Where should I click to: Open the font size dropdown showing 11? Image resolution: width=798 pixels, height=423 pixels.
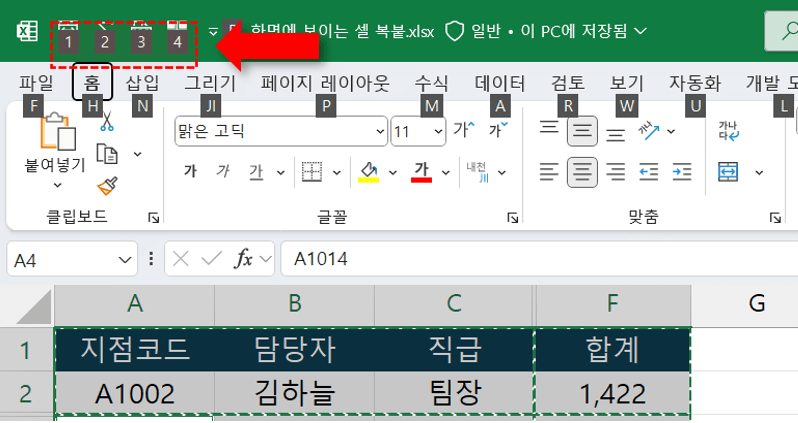click(x=438, y=131)
